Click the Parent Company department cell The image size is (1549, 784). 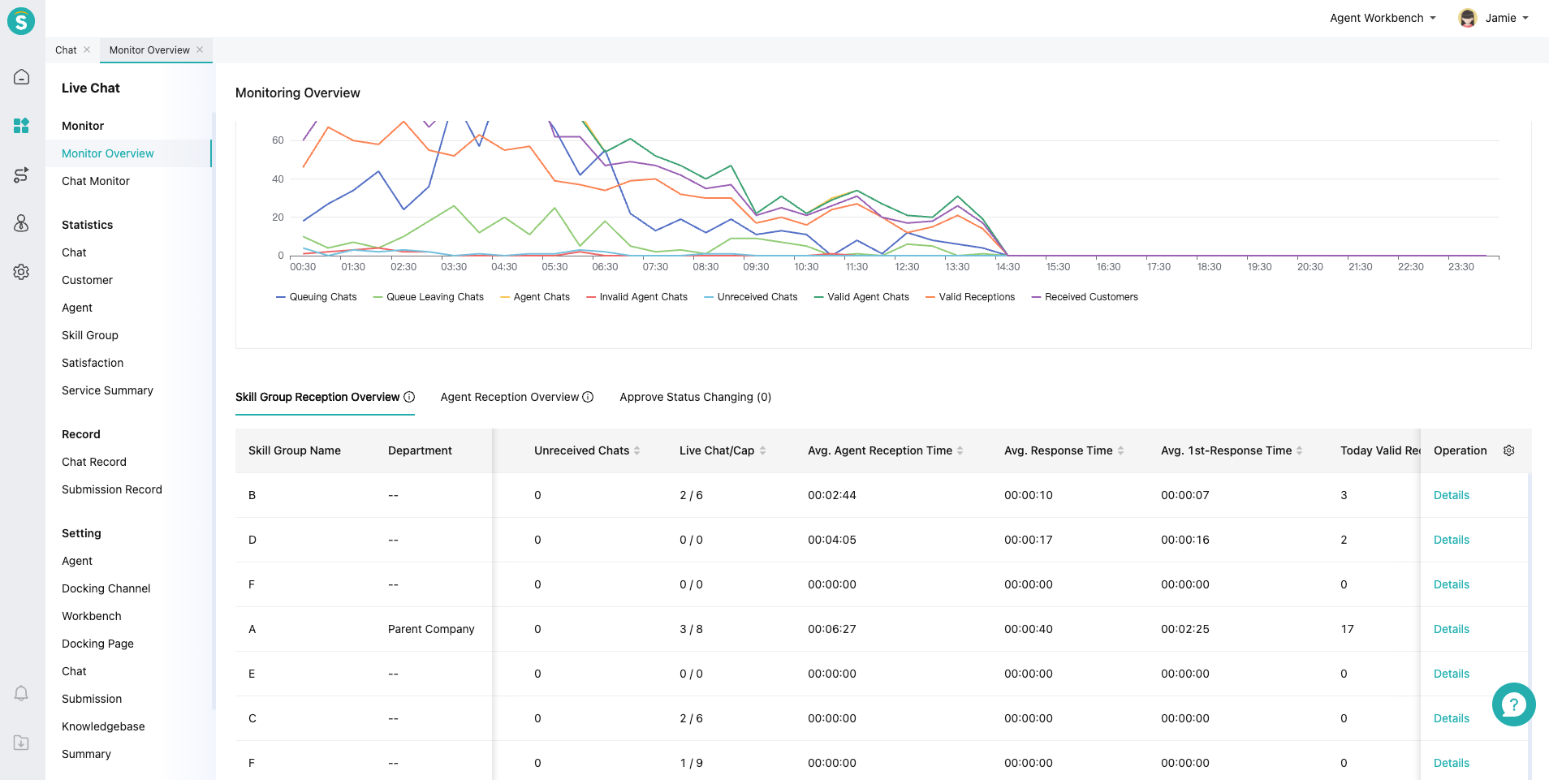(x=431, y=629)
